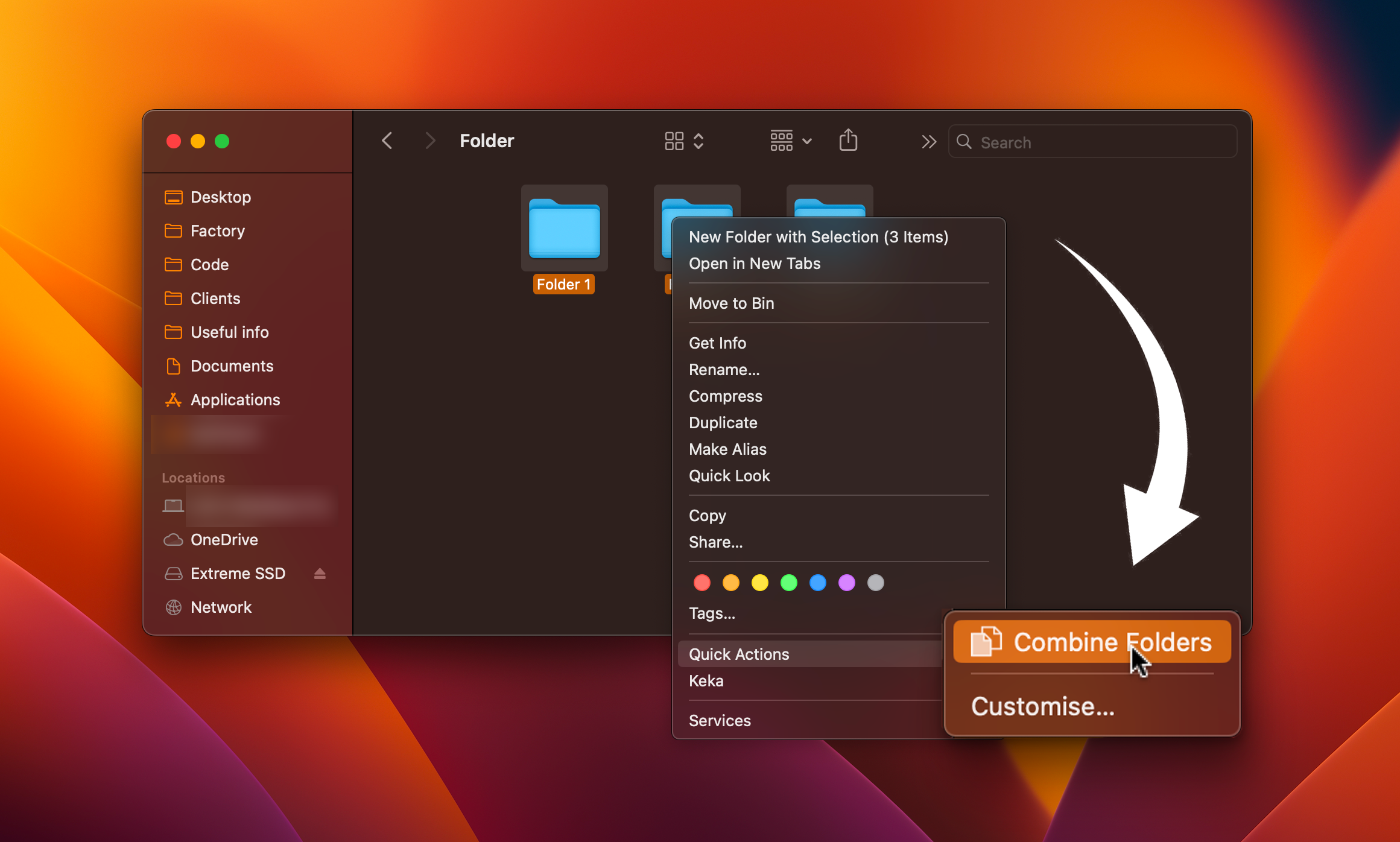1400x842 pixels.
Task: Open Applications in the sidebar
Action: tap(235, 400)
